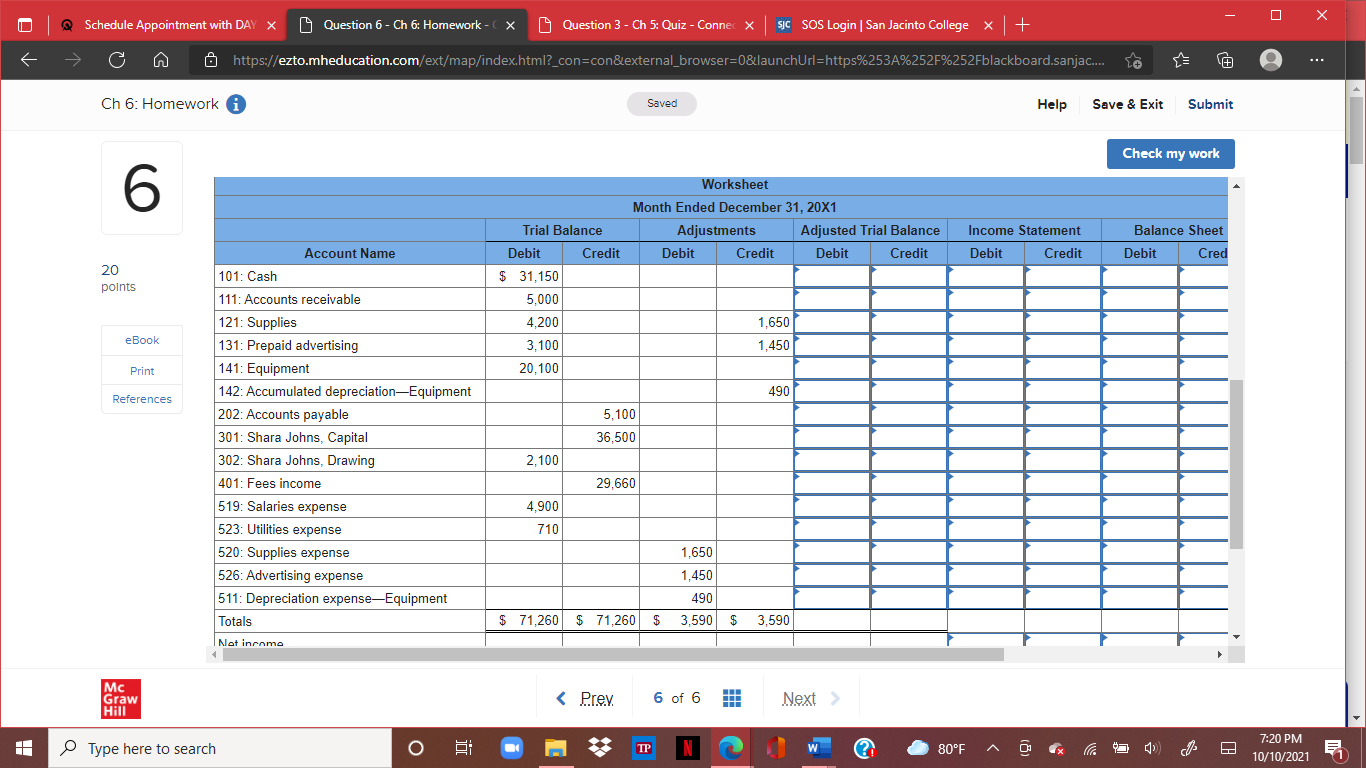Viewport: 1366px width, 768px height.
Task: Open the notification center icon
Action: click(x=1334, y=748)
